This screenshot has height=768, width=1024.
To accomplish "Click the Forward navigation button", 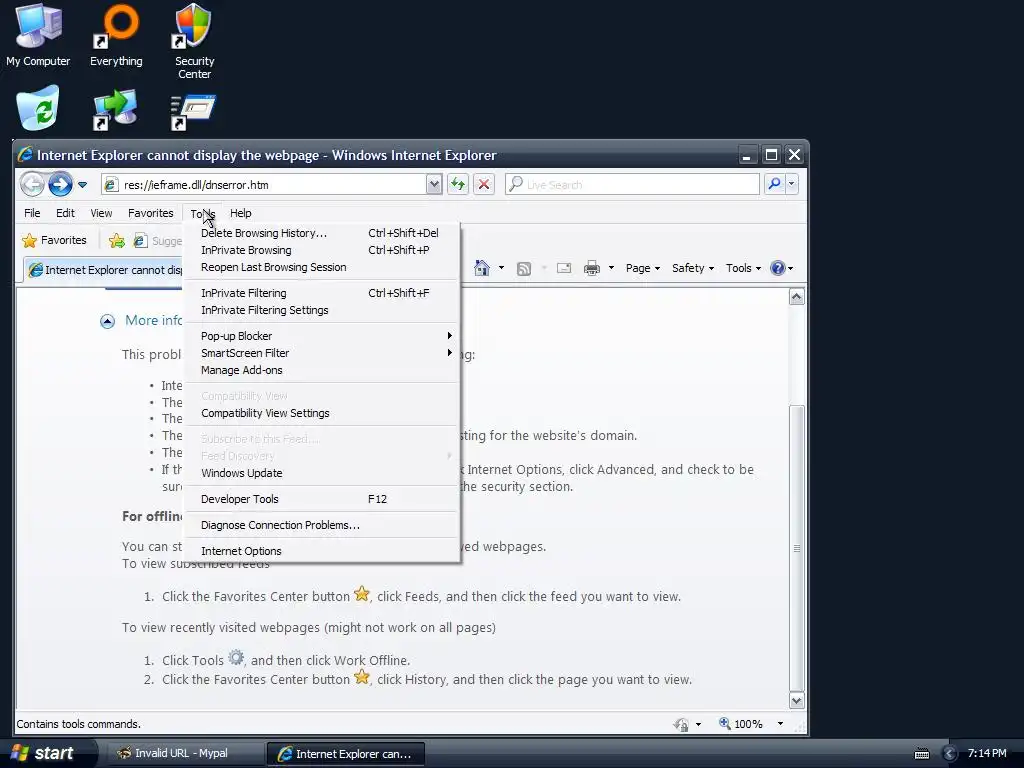I will (x=60, y=185).
